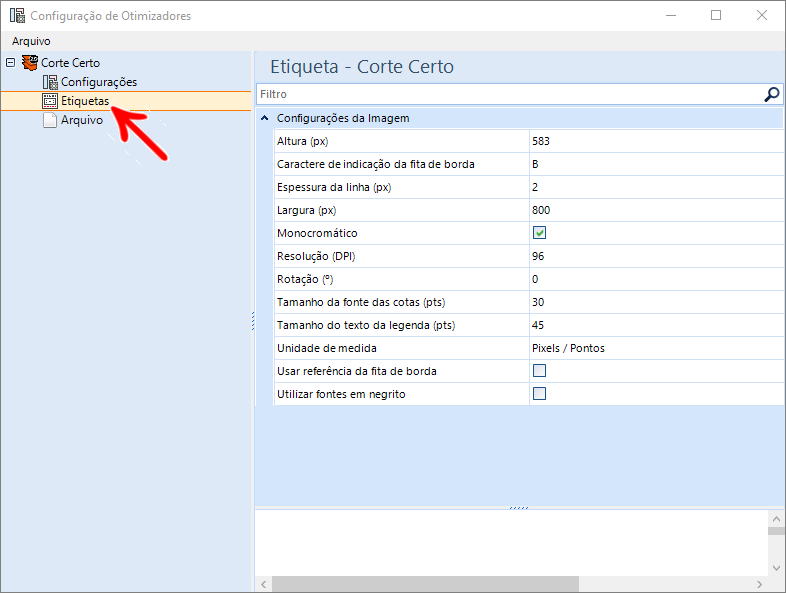Minimize the Configuração de Otimizadores window
Viewport: 786px width, 593px height.
point(671,16)
